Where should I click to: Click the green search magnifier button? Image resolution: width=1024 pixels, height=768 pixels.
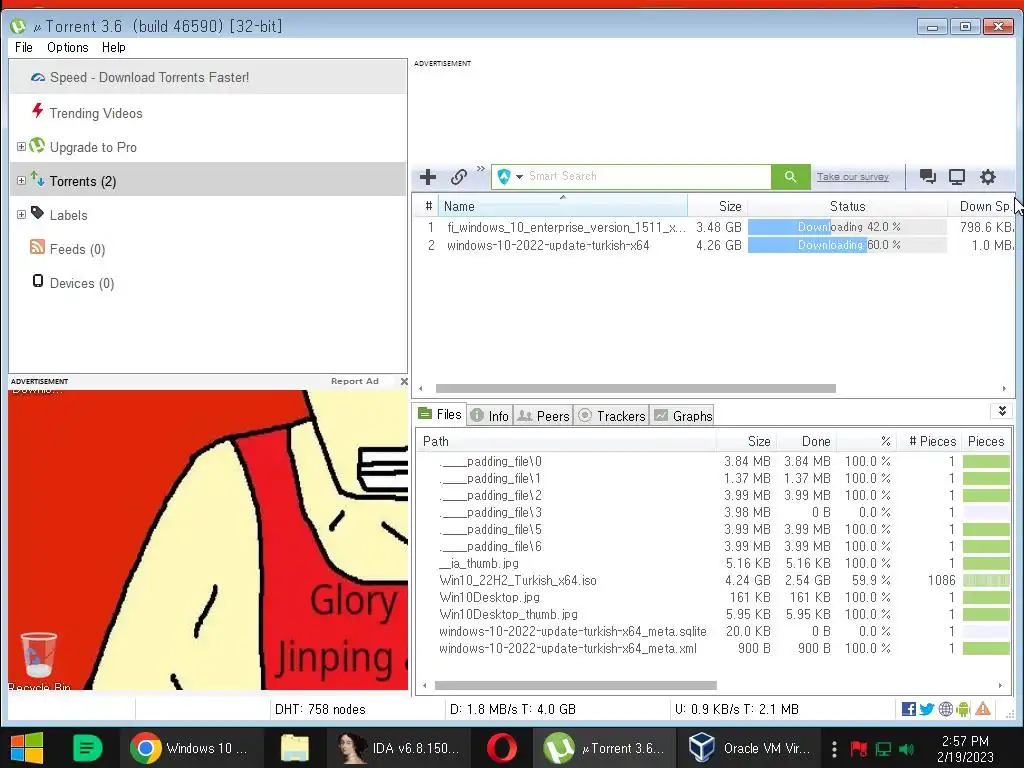790,176
